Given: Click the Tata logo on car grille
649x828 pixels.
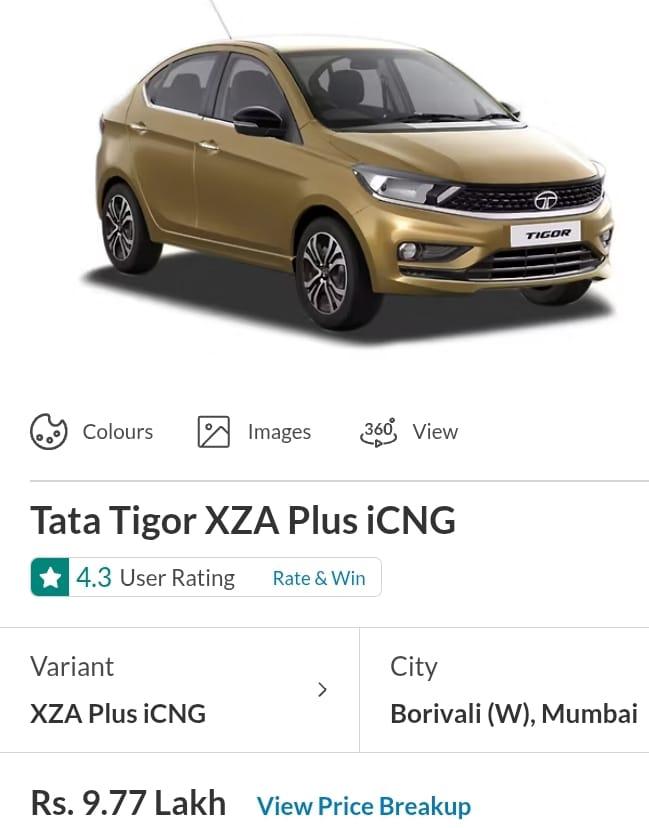Looking at the screenshot, I should pyautogui.click(x=546, y=200).
